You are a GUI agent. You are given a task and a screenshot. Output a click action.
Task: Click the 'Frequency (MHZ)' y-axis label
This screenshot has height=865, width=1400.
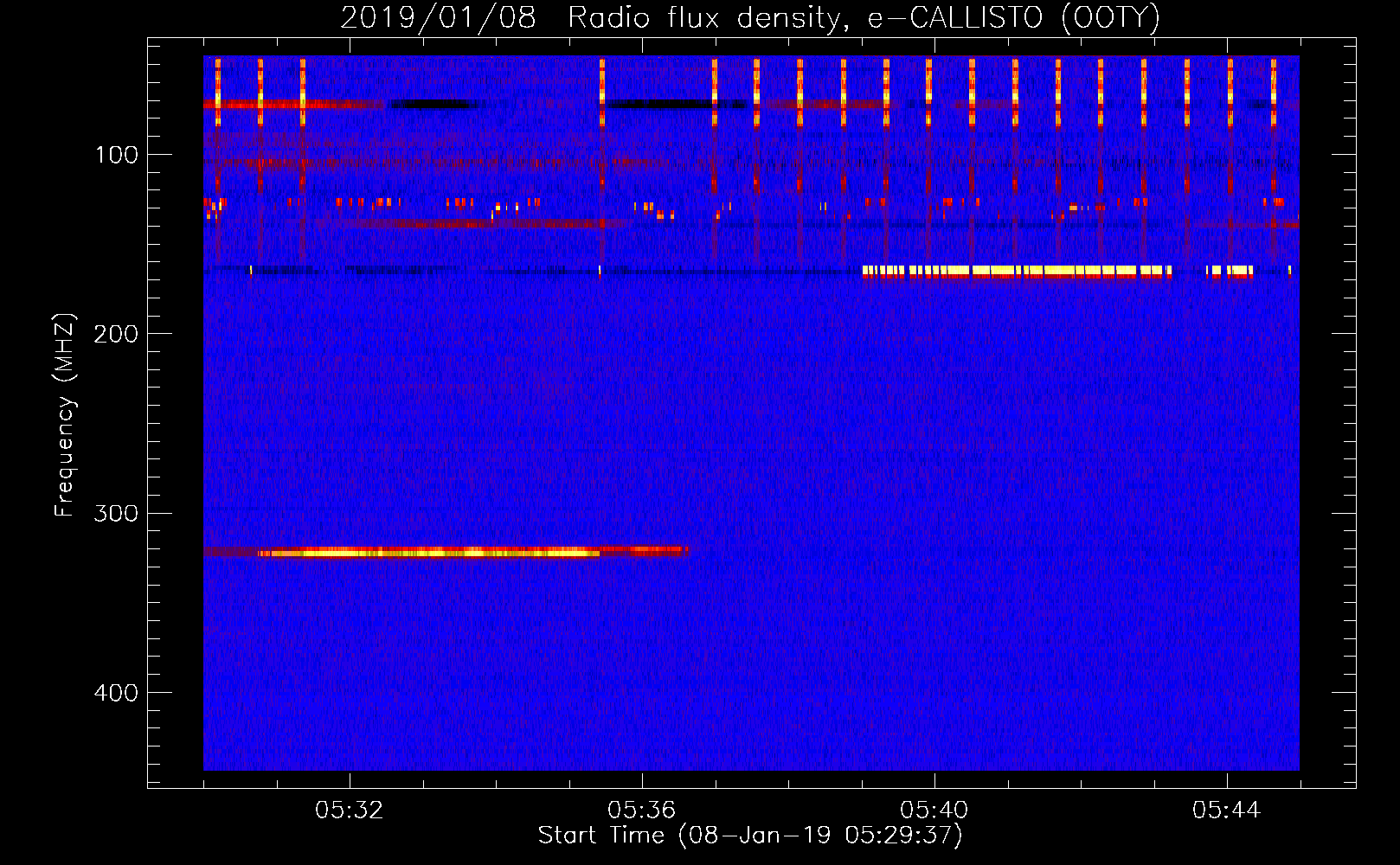(x=65, y=415)
